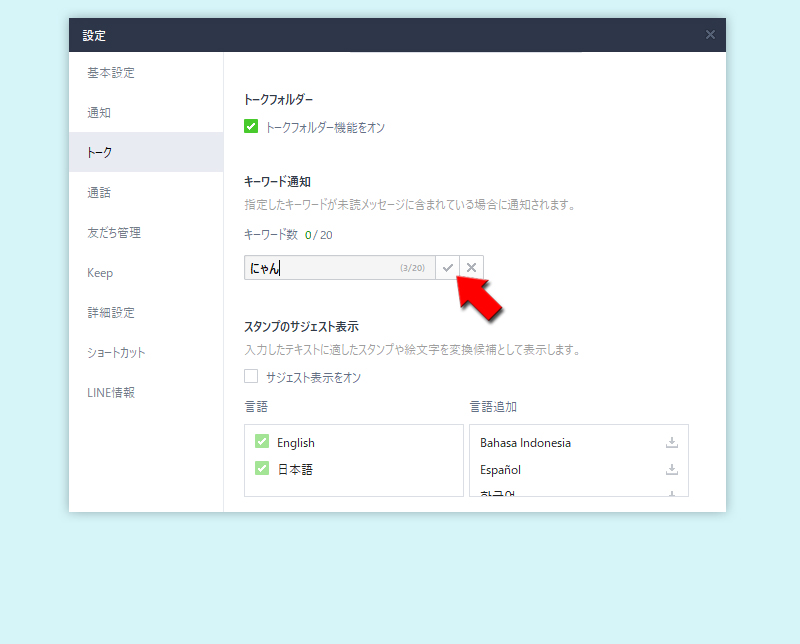
Task: Cancel keyword entry using the X icon
Action: click(471, 267)
